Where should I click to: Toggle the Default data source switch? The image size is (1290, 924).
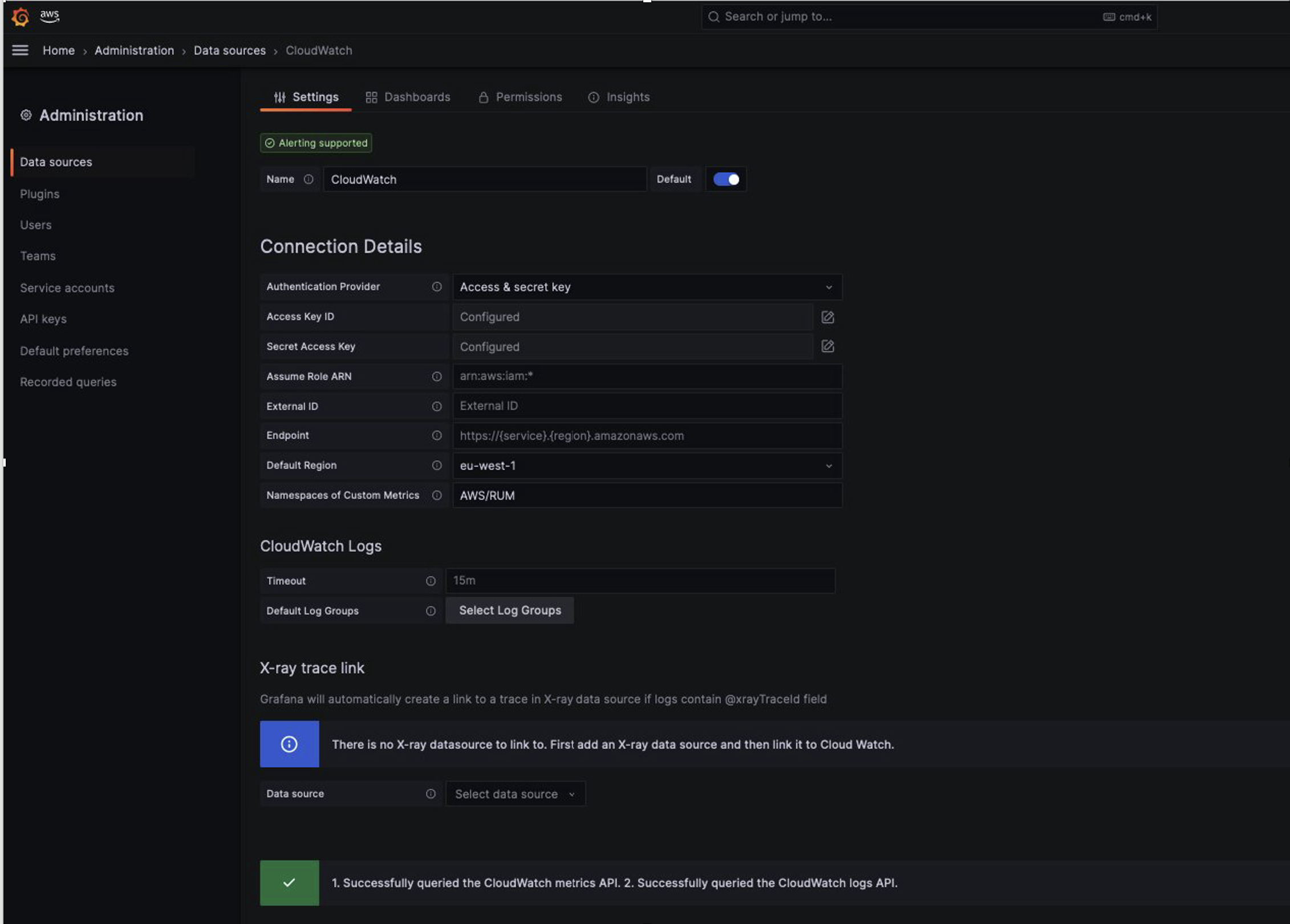pyautogui.click(x=725, y=179)
